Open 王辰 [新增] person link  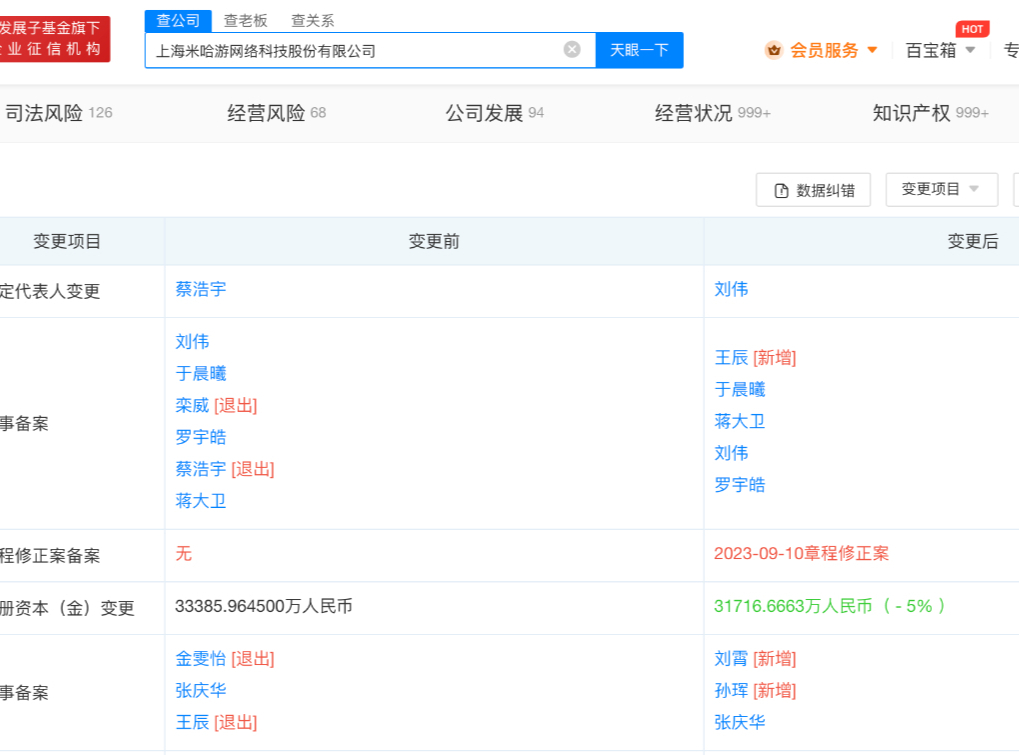pos(731,357)
